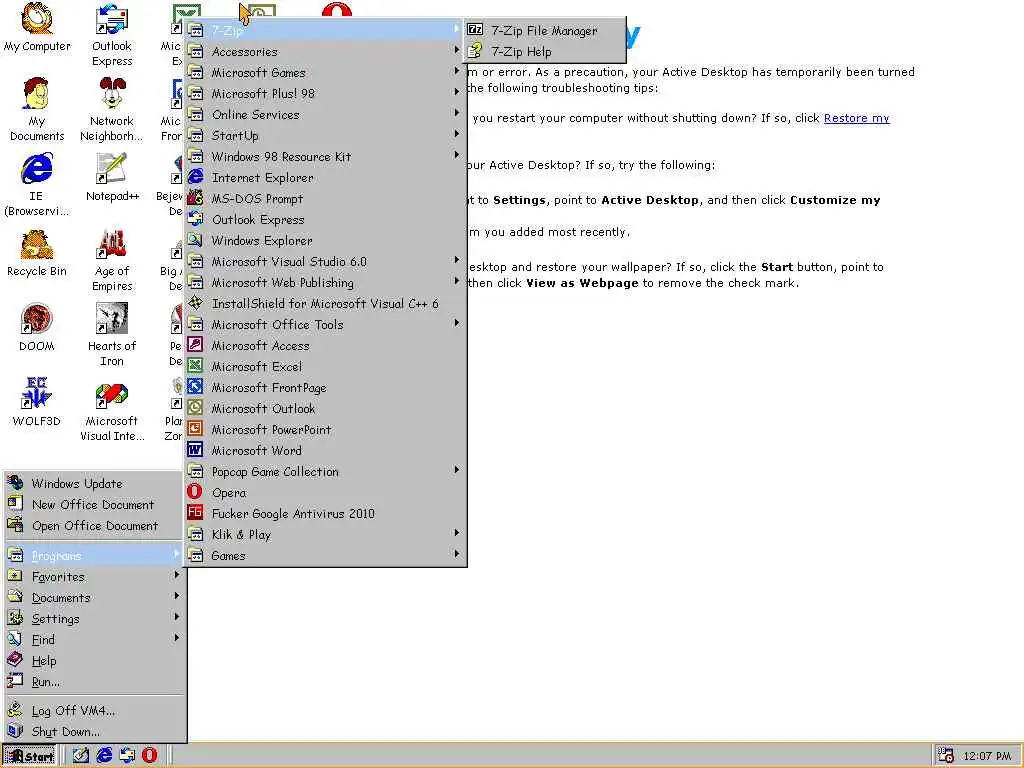This screenshot has height=768, width=1024.
Task: Click Outlook Express quick launch icon
Action: click(127, 755)
